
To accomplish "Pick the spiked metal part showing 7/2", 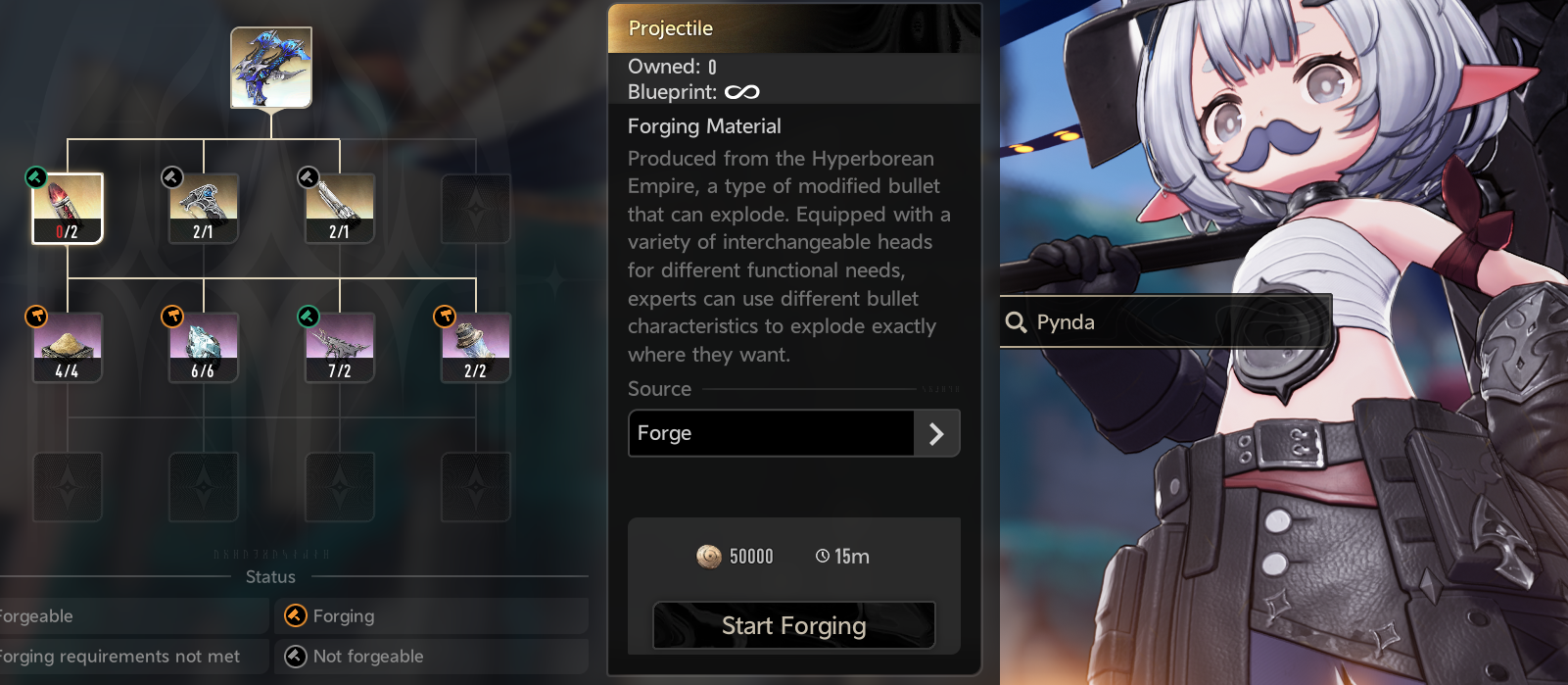I will (x=340, y=348).
